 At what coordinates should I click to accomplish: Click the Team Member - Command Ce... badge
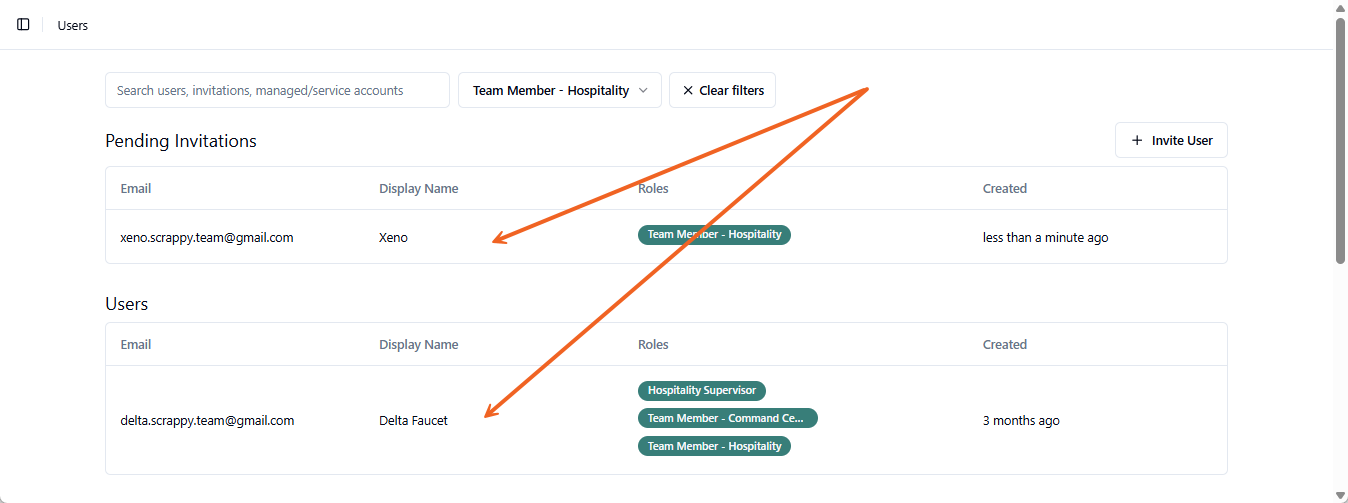coord(727,418)
